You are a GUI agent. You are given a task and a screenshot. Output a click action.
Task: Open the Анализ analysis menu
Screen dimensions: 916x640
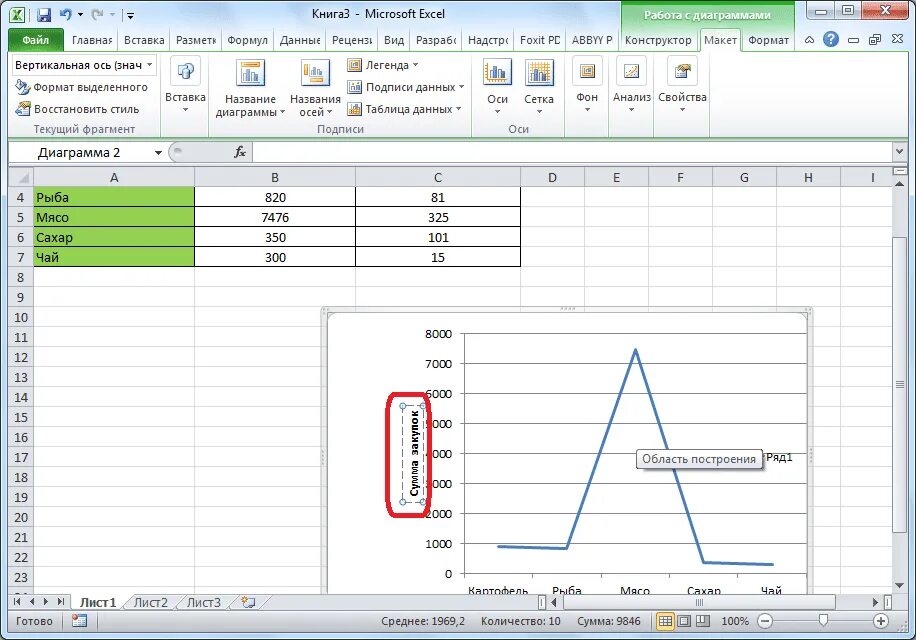(632, 85)
